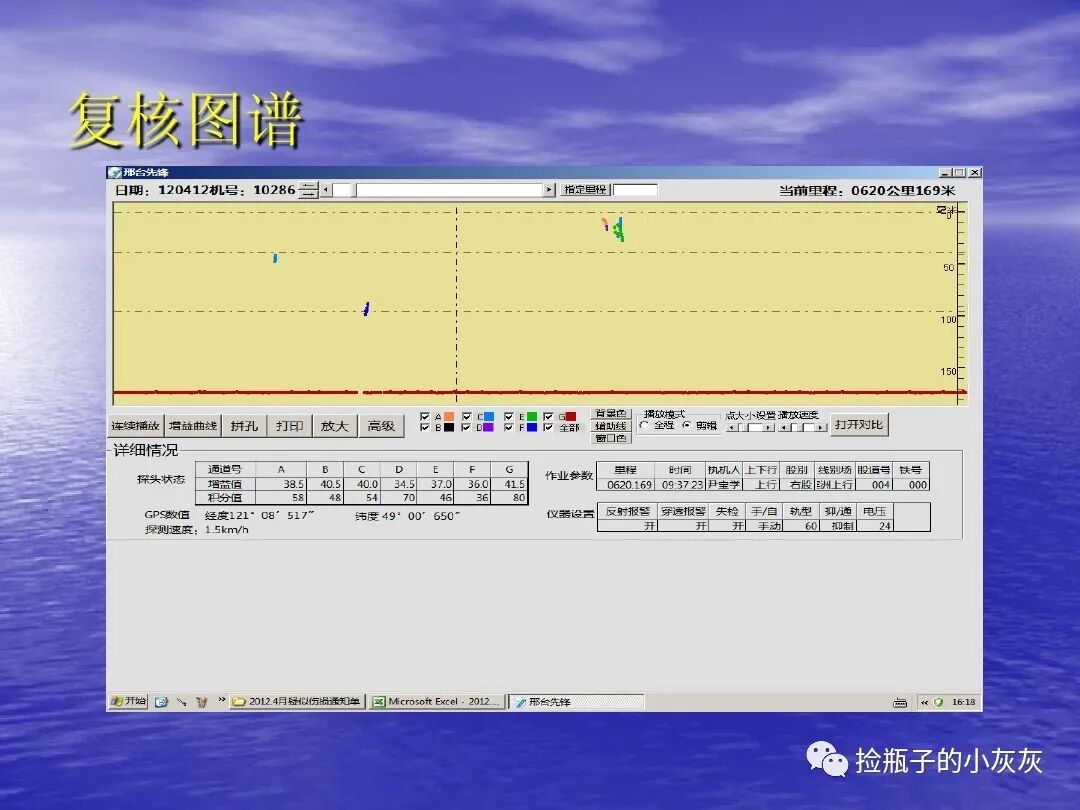1080x810 pixels.
Task: Expand hidden system tray icons
Action: click(x=924, y=701)
